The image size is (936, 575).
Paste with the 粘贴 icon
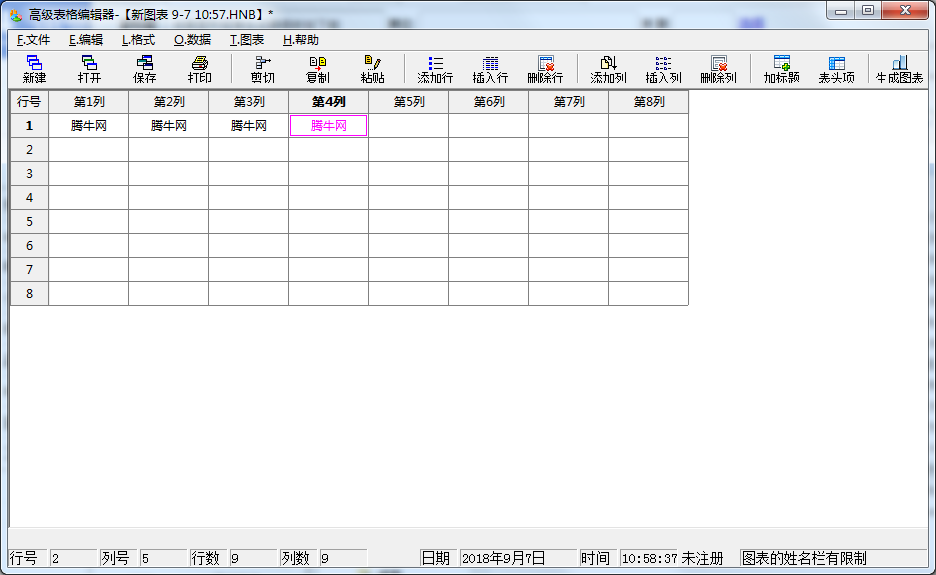click(x=372, y=69)
